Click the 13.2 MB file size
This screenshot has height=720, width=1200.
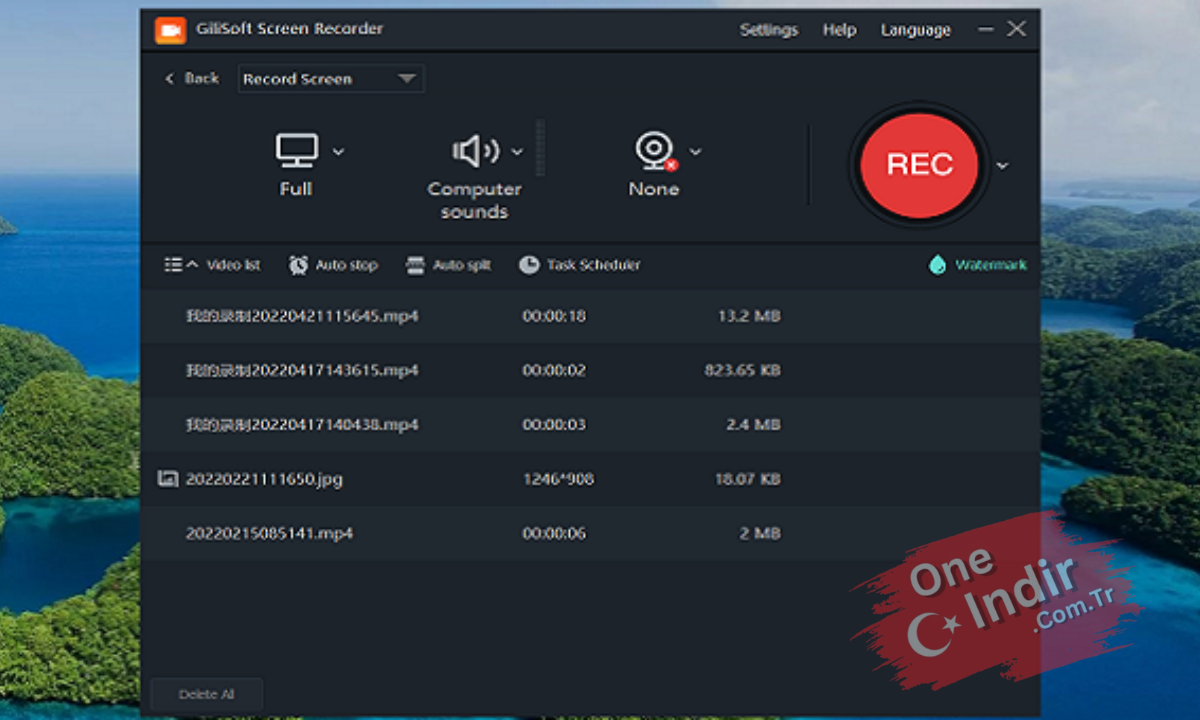click(x=749, y=316)
